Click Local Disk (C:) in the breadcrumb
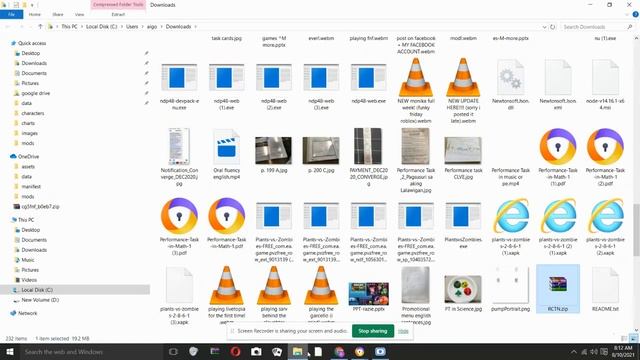Image resolution: width=640 pixels, height=360 pixels. pyautogui.click(x=101, y=27)
